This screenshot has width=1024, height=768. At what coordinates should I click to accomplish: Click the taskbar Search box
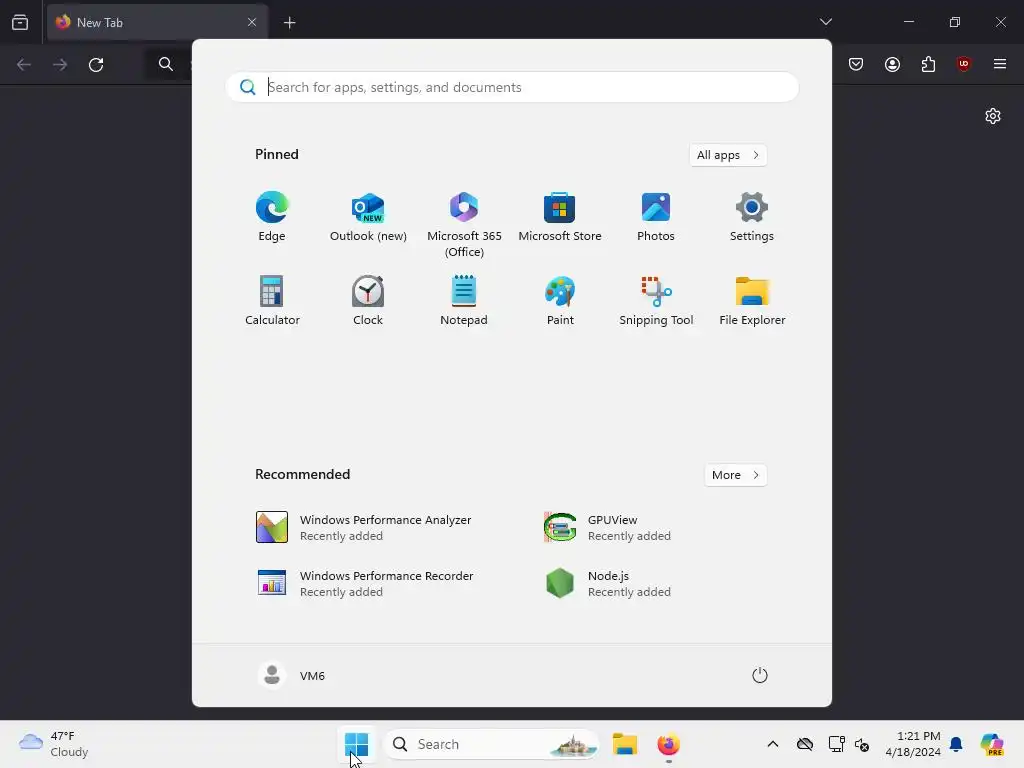point(491,744)
